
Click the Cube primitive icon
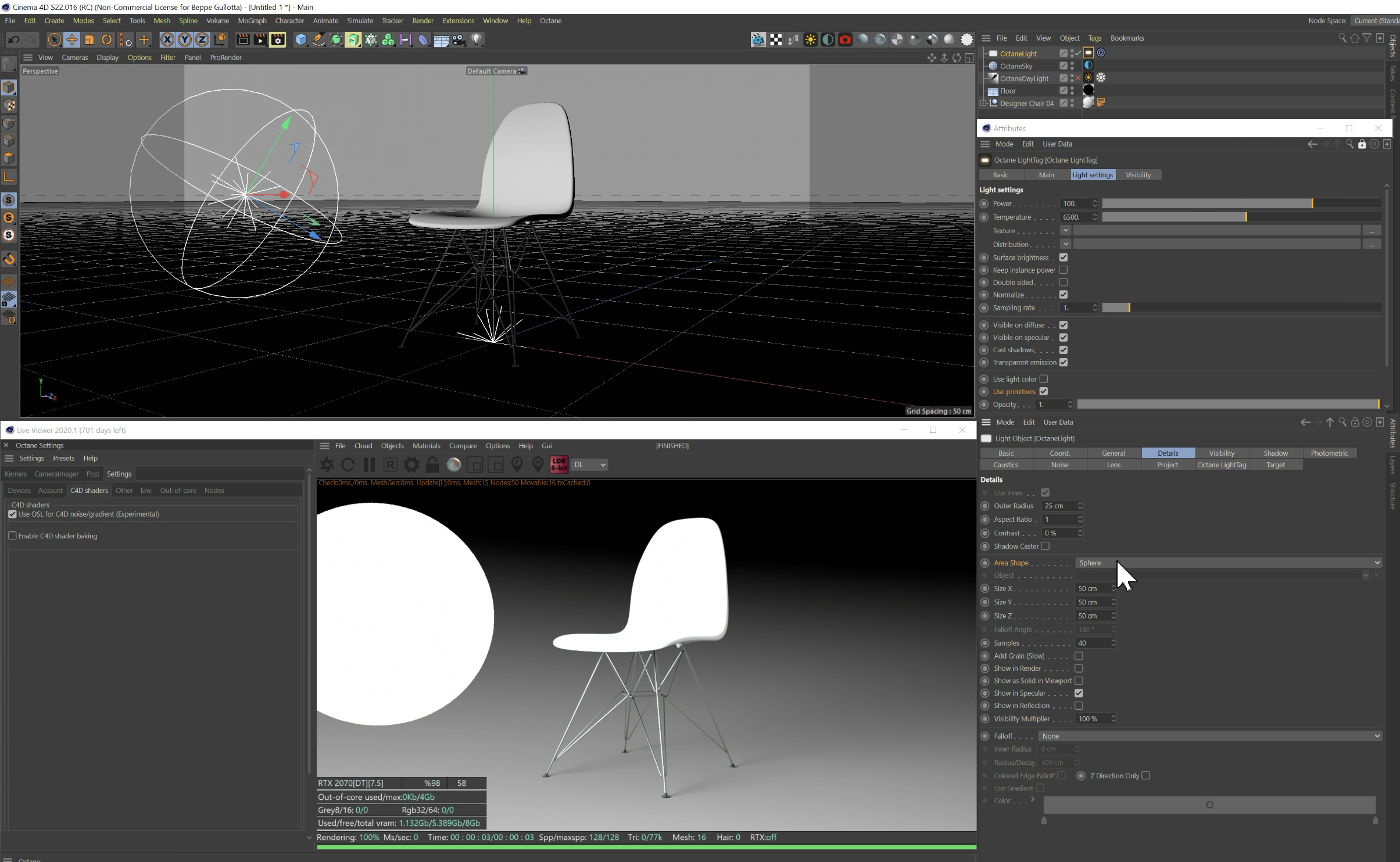300,40
